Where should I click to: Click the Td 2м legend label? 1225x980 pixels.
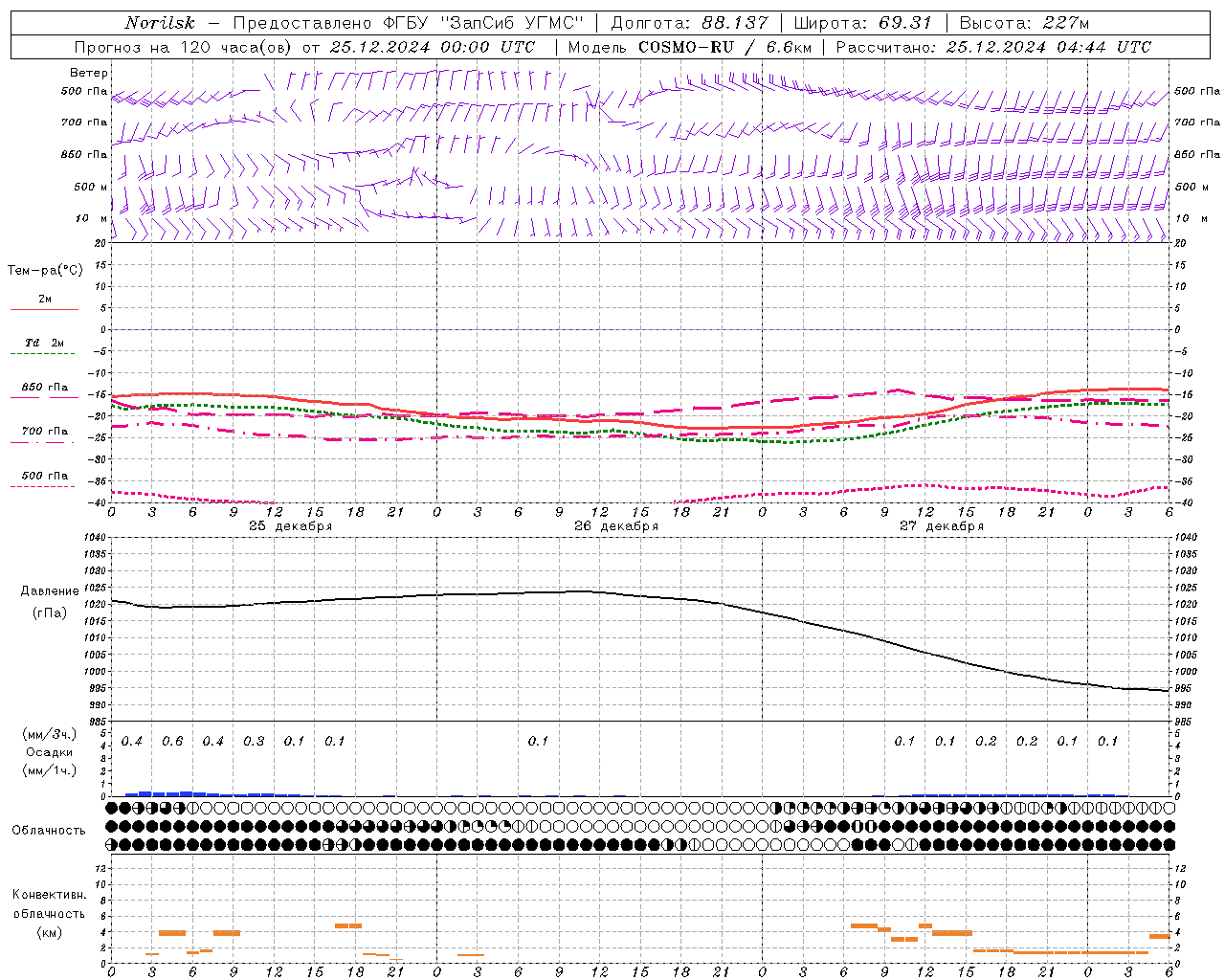[45, 343]
